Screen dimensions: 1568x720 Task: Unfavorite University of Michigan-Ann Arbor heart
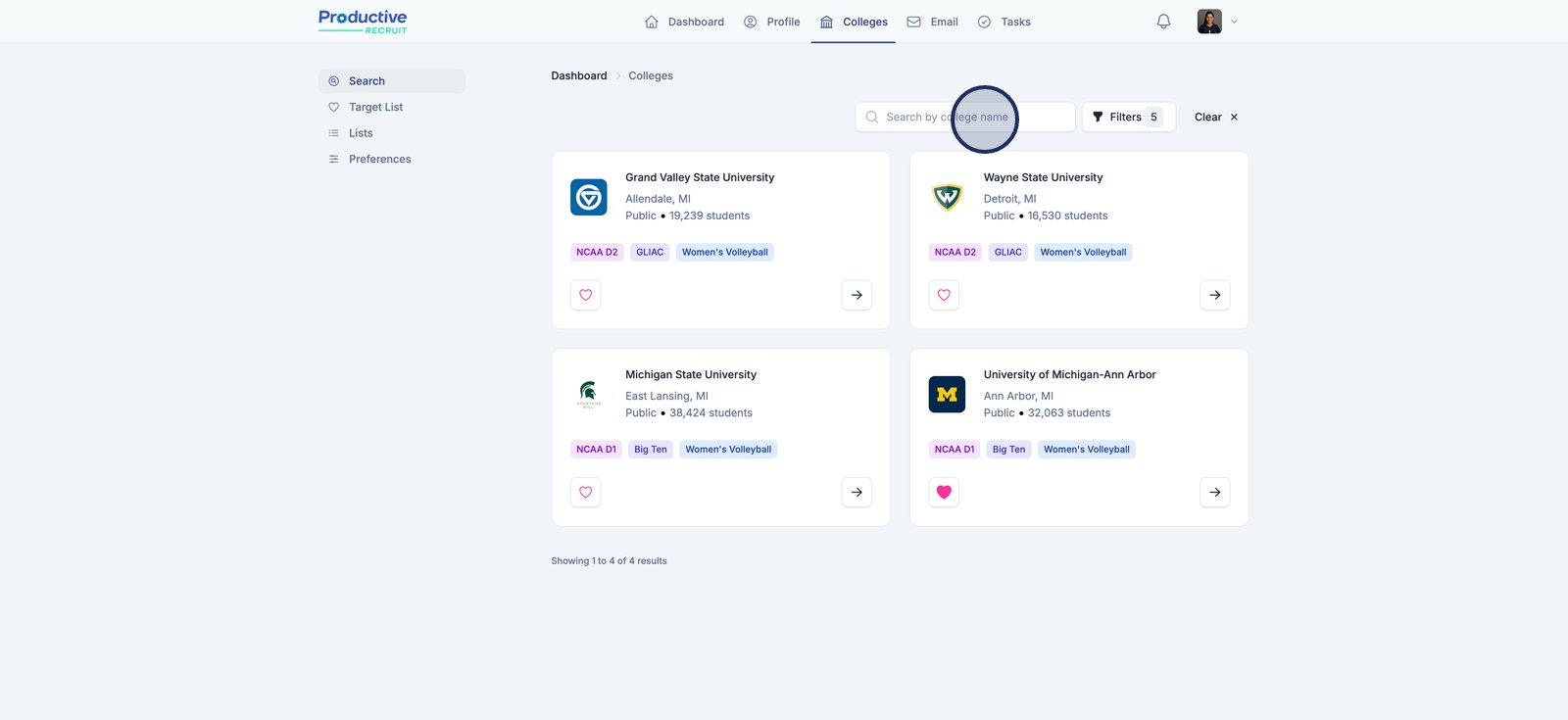944,492
